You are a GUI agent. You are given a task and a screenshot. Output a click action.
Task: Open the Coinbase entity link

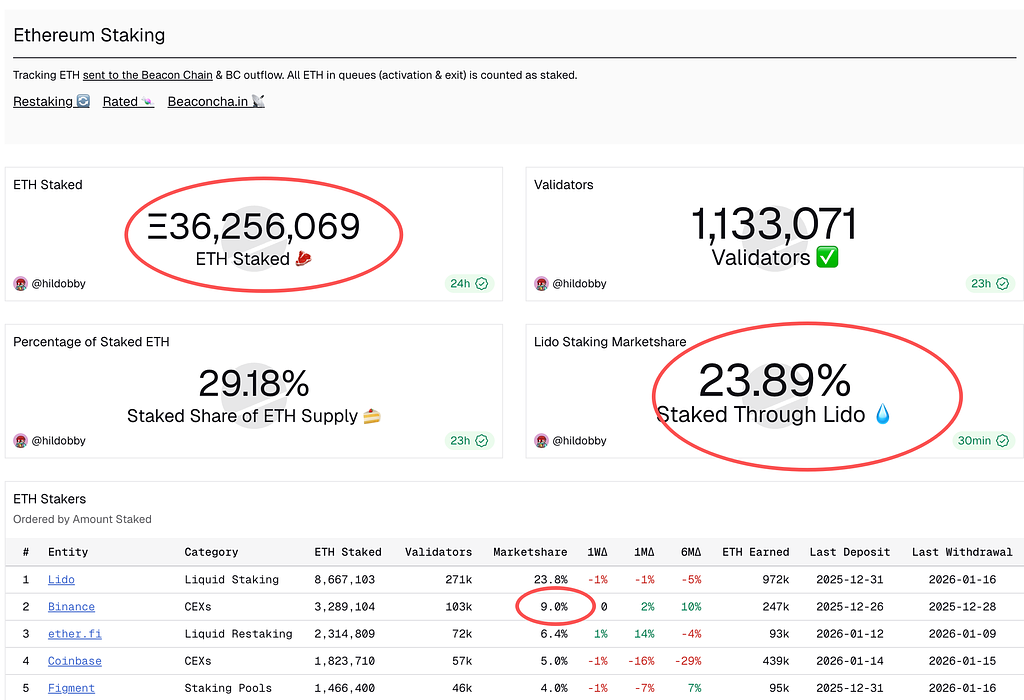pyautogui.click(x=74, y=661)
